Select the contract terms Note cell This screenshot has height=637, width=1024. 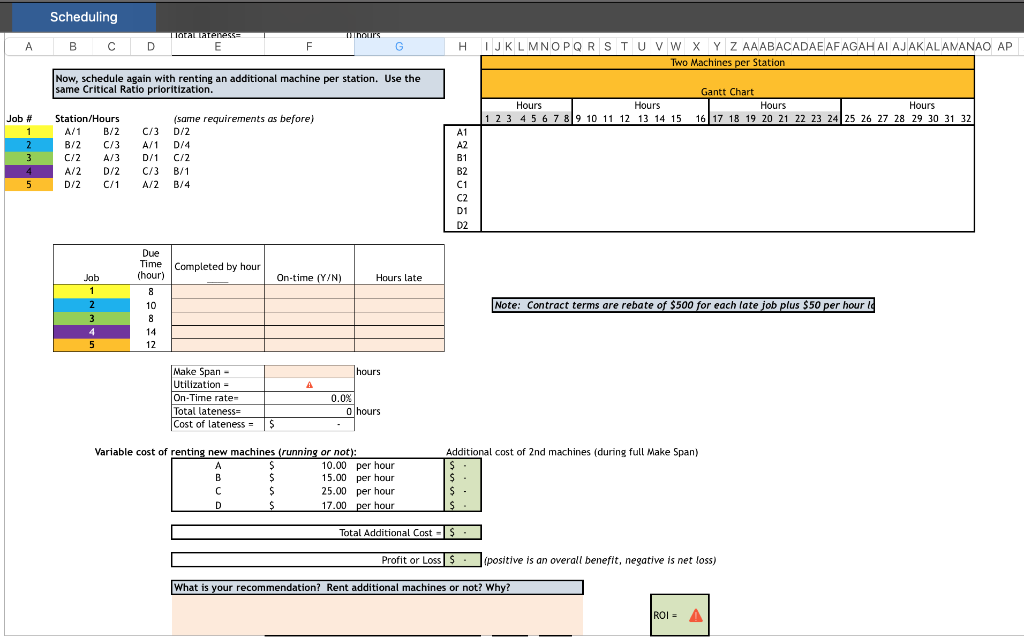tap(683, 305)
